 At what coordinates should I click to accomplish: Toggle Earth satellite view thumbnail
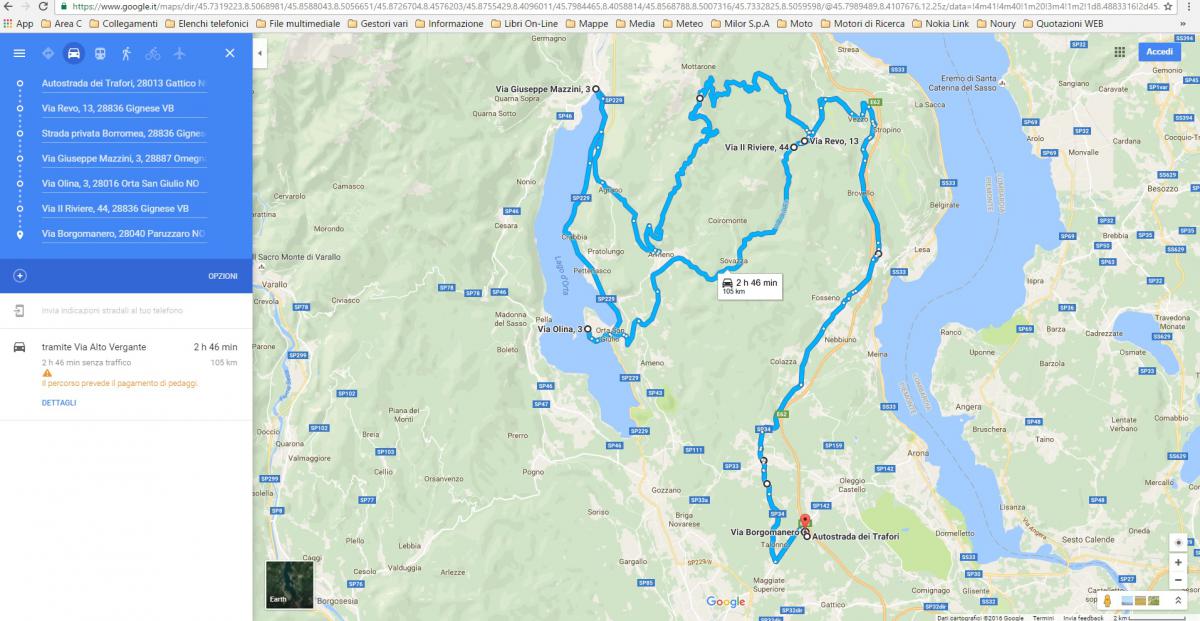289,585
